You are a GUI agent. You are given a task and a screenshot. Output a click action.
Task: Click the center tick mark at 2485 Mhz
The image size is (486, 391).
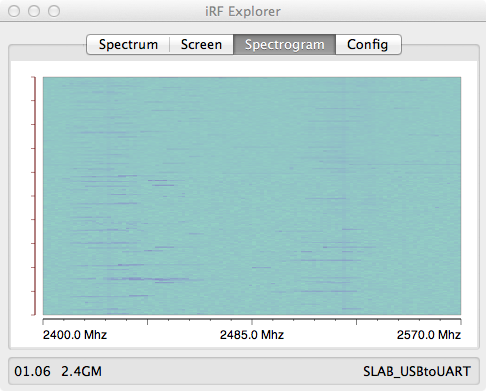pos(252,322)
